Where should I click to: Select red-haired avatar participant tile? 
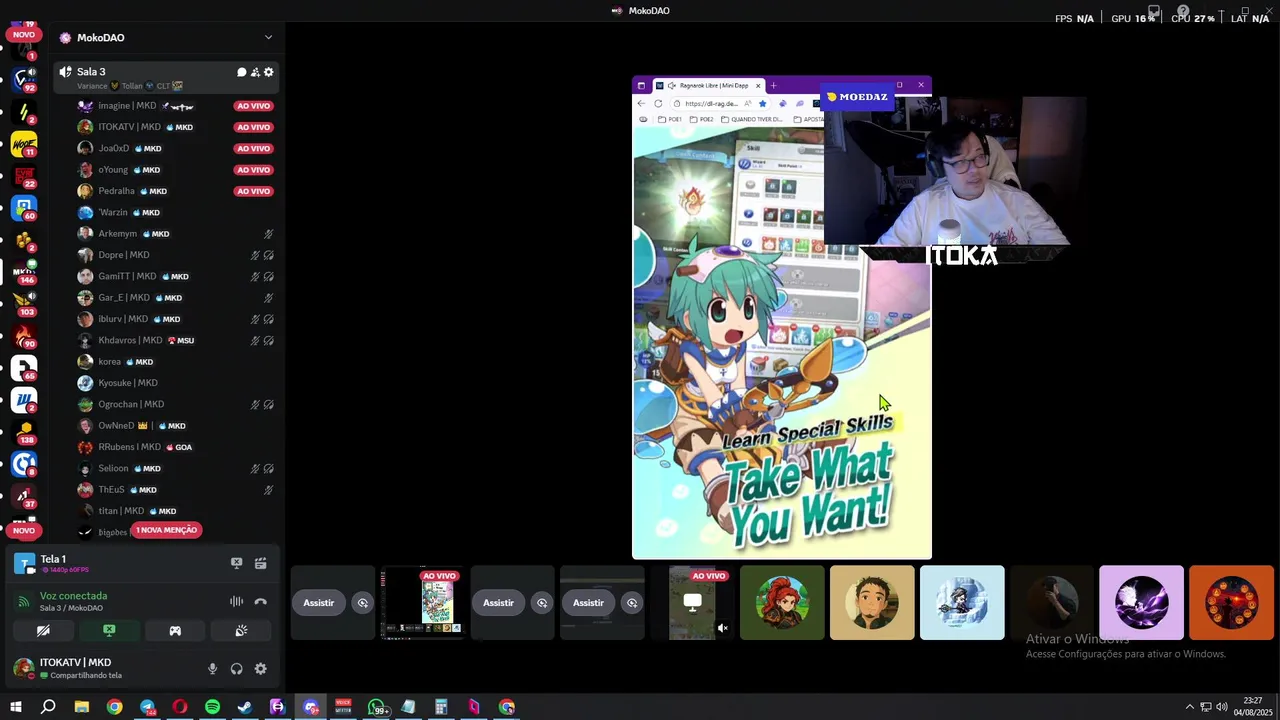(782, 603)
